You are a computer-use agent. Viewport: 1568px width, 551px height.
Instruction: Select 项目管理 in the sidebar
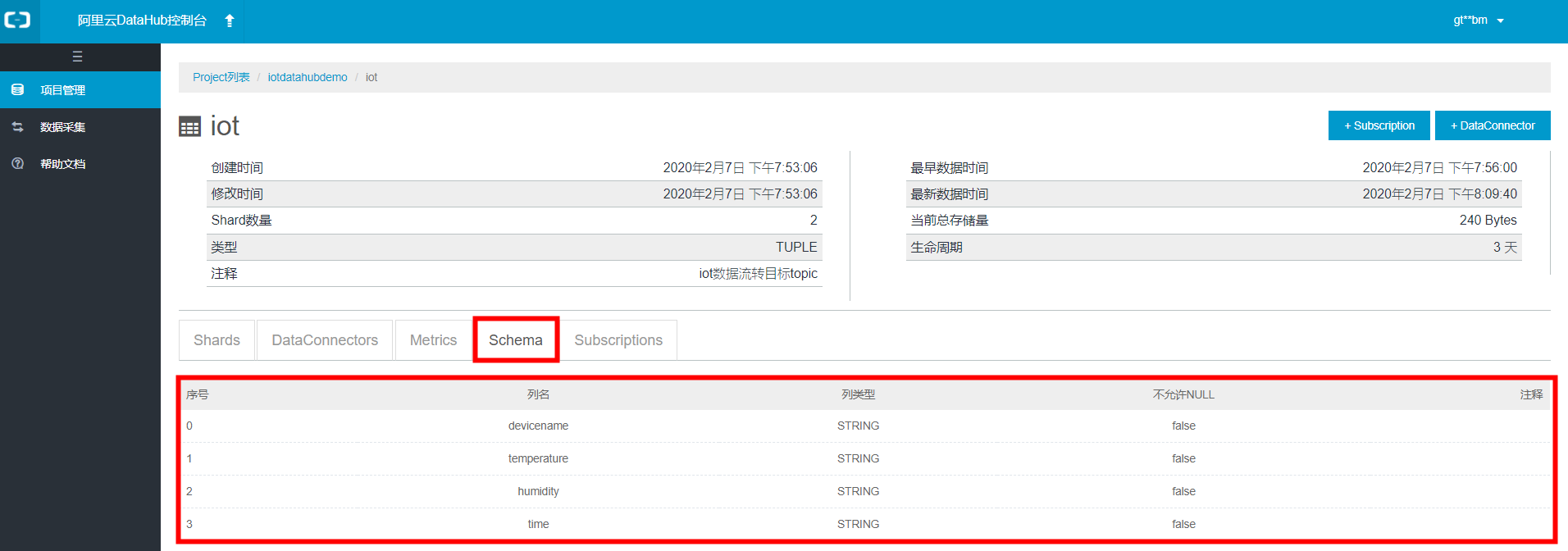80,89
